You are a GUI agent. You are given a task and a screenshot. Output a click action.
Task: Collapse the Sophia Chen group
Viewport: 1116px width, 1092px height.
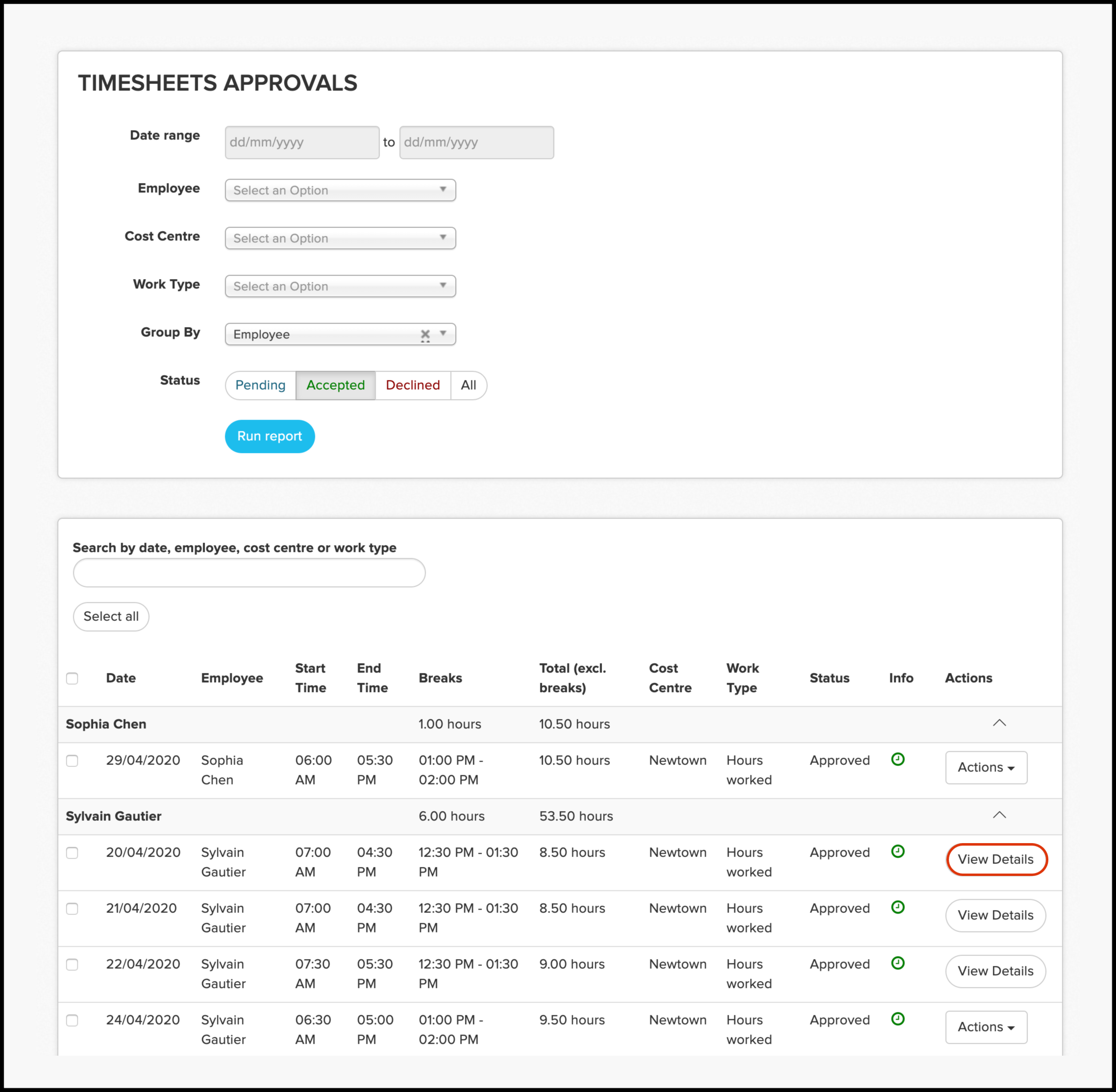(x=999, y=723)
